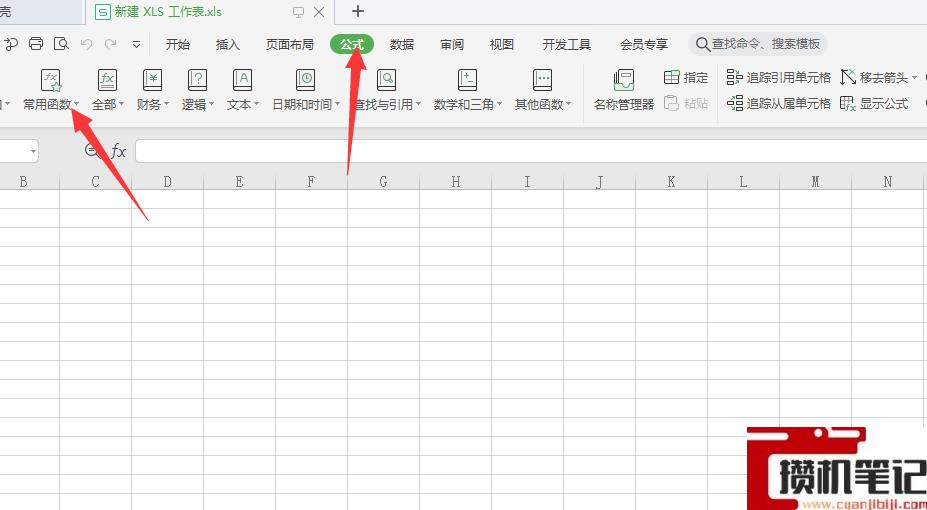Image resolution: width=927 pixels, height=510 pixels.
Task: Open the 常用函数 function icon
Action: click(x=51, y=80)
